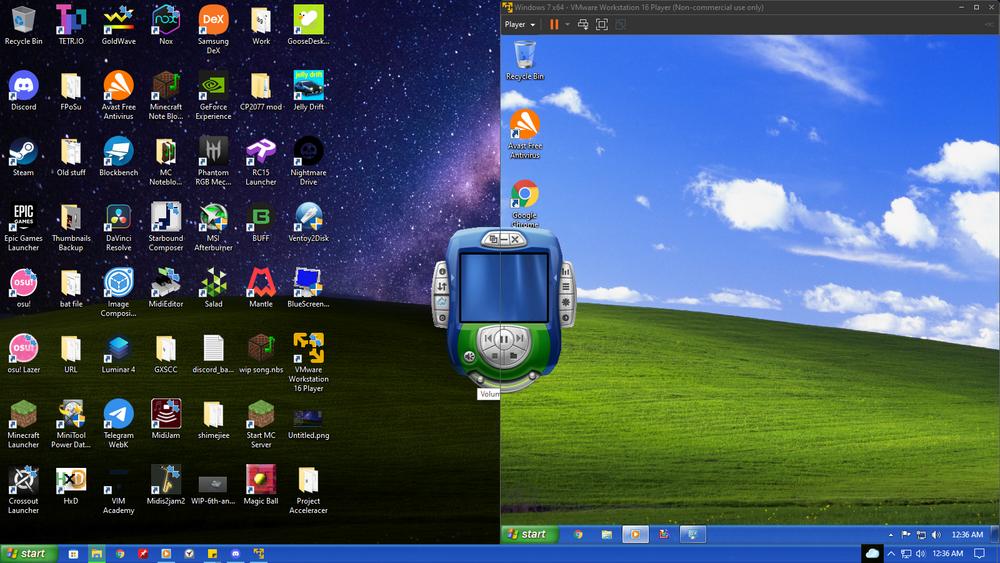1000x563 pixels.
Task: Click the weather cloud icon on host taskbar
Action: click(872, 553)
